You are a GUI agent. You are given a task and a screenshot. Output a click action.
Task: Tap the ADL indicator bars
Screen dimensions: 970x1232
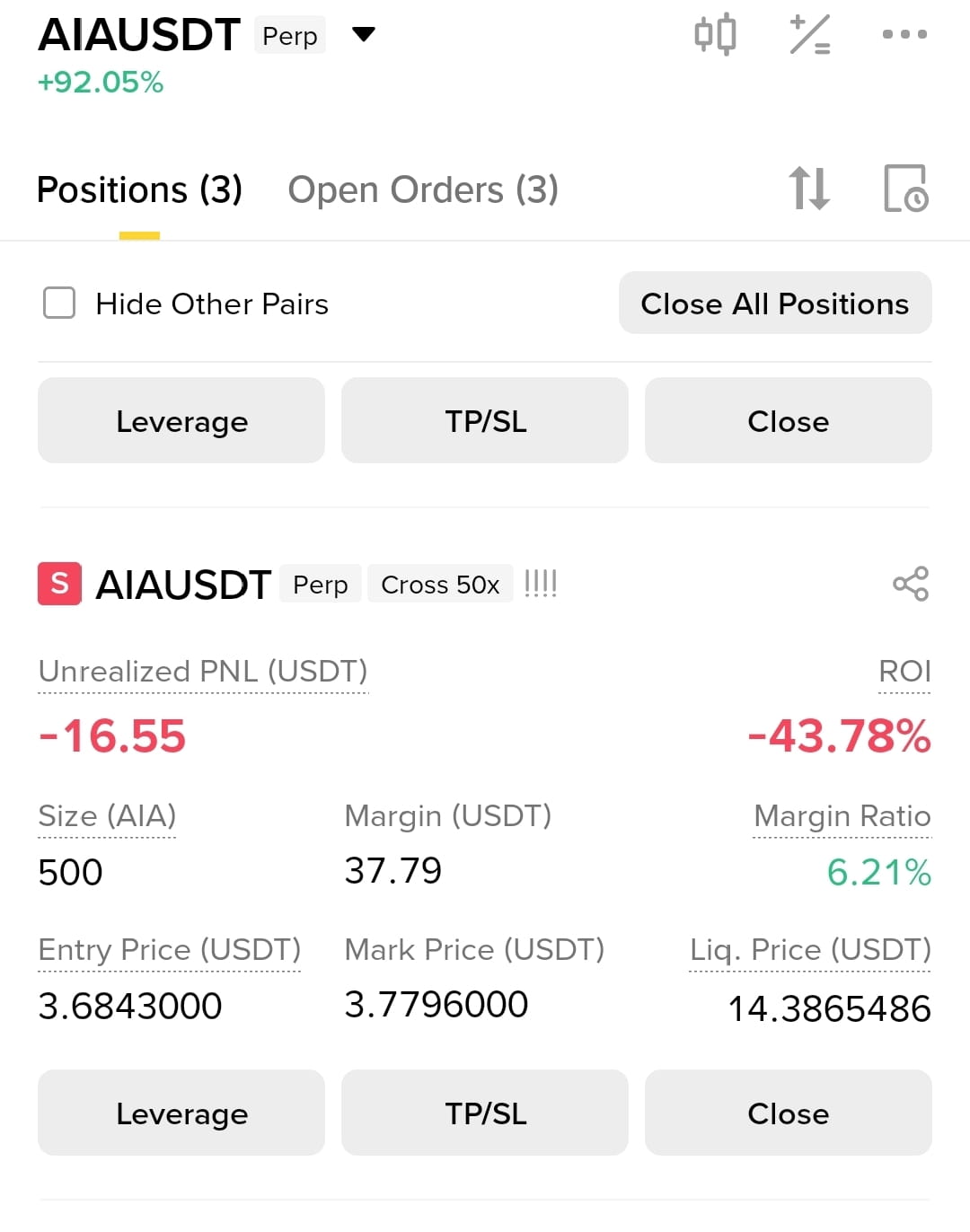coord(541,584)
